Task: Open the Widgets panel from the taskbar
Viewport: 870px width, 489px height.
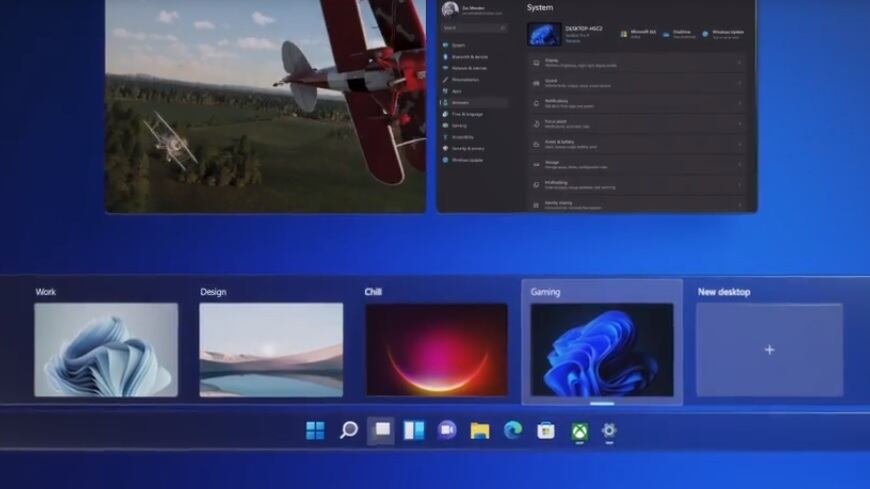Action: [414, 430]
